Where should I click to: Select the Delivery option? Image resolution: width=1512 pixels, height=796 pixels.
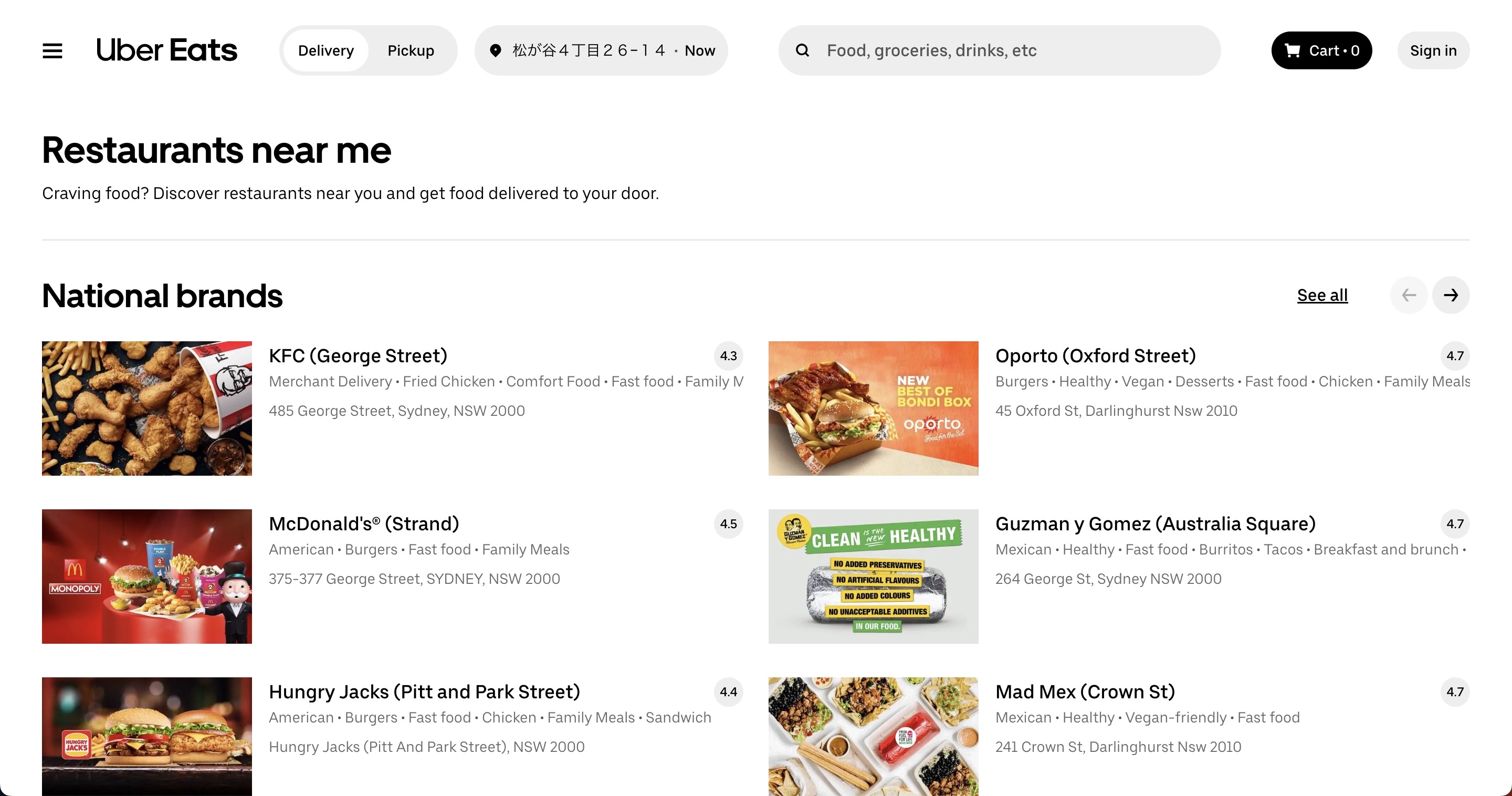point(325,50)
